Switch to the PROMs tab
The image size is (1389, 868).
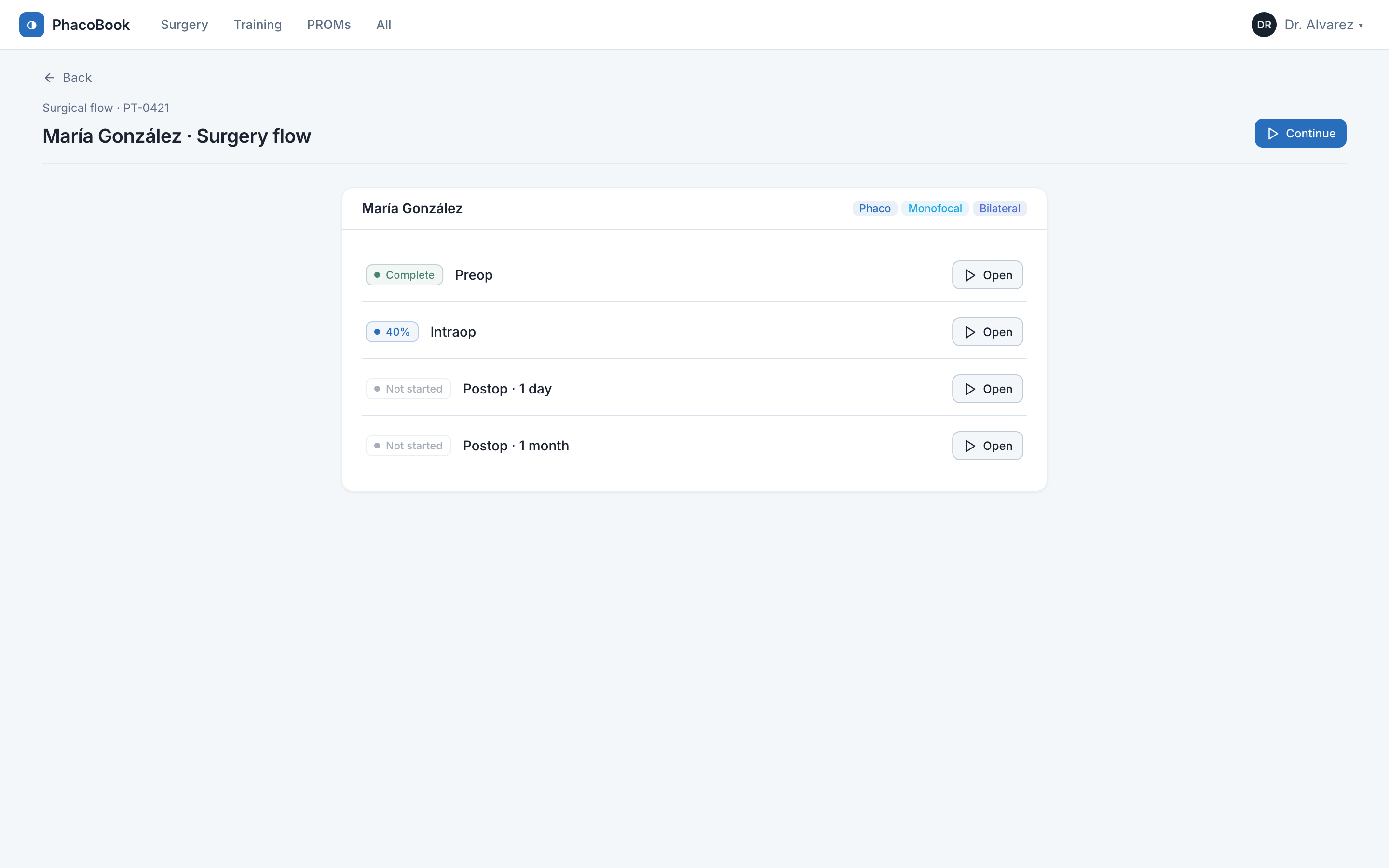[329, 25]
